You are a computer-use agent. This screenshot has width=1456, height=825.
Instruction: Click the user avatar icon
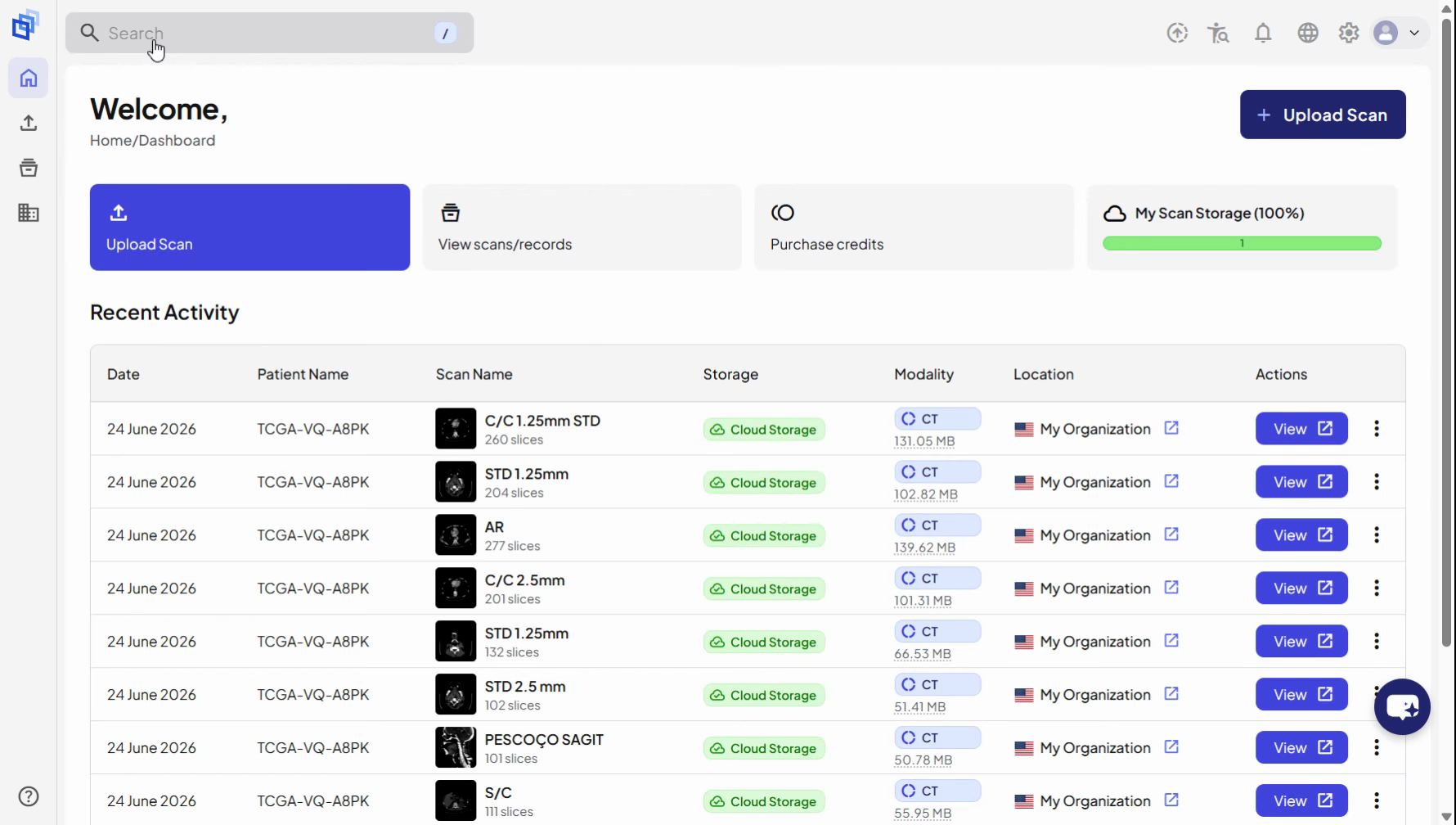click(x=1386, y=33)
